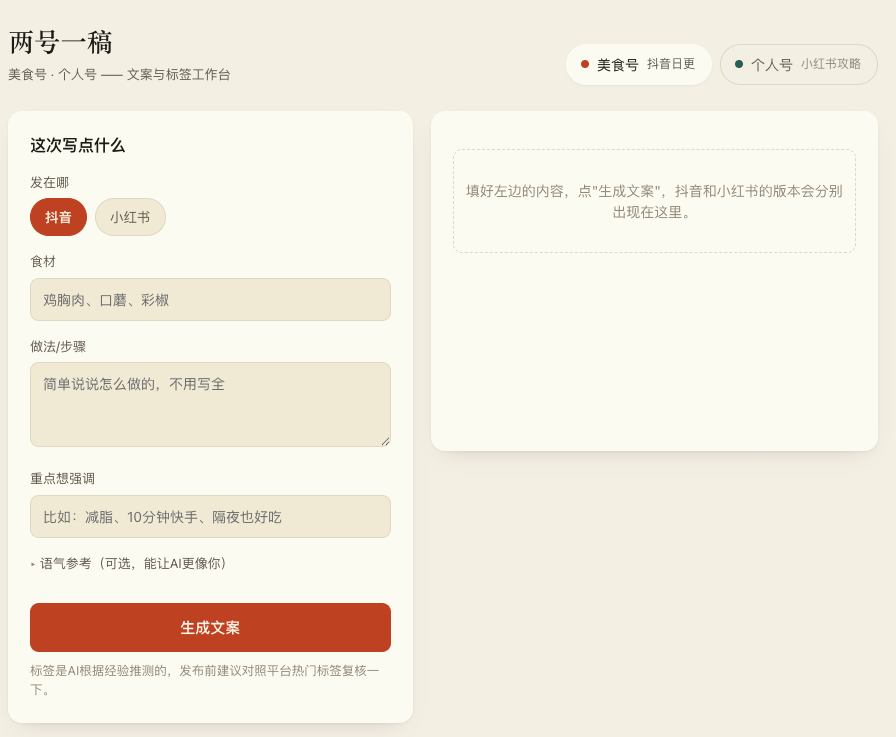The height and width of the screenshot is (737, 896).
Task: Click the resize handle of 做法/步骤 box
Action: (386, 442)
